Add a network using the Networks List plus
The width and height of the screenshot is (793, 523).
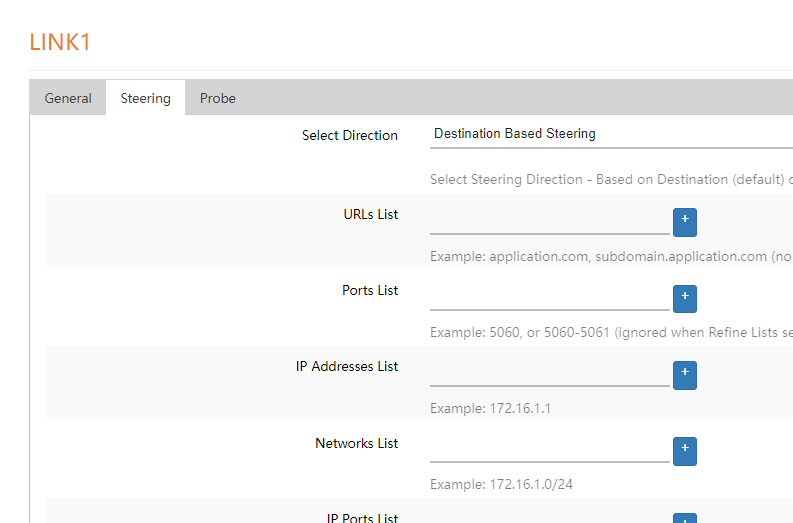tap(684, 451)
